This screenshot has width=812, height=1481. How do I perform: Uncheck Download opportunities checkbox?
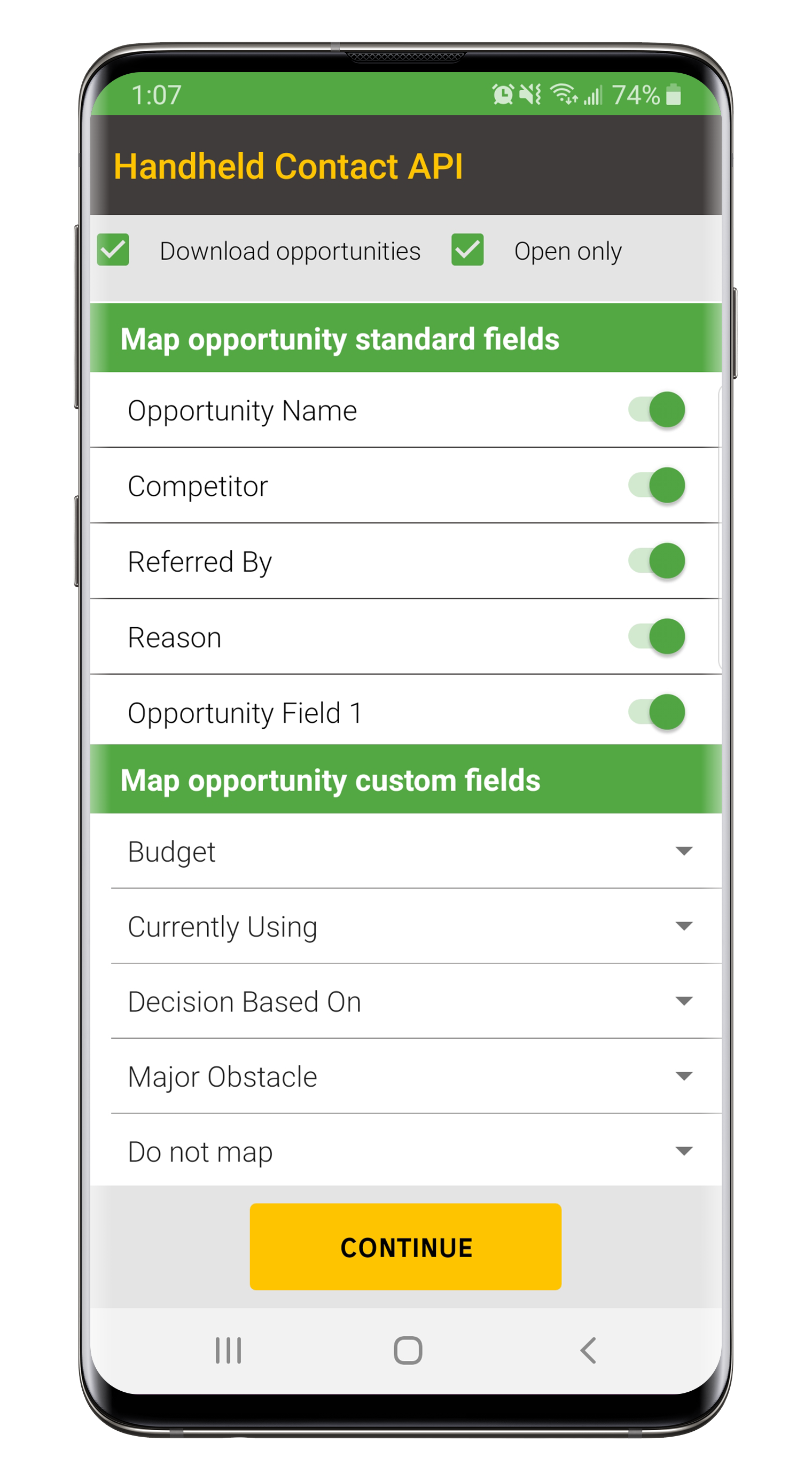point(113,250)
